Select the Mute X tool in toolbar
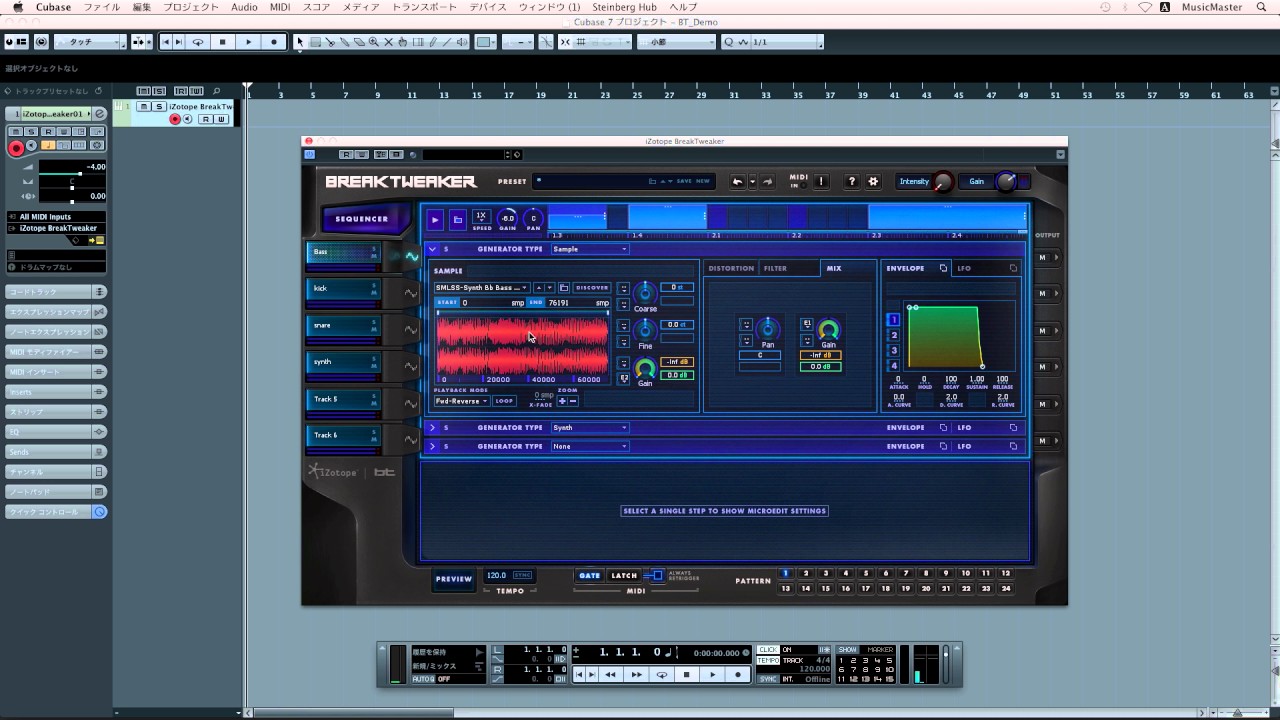1280x720 pixels. tap(389, 42)
